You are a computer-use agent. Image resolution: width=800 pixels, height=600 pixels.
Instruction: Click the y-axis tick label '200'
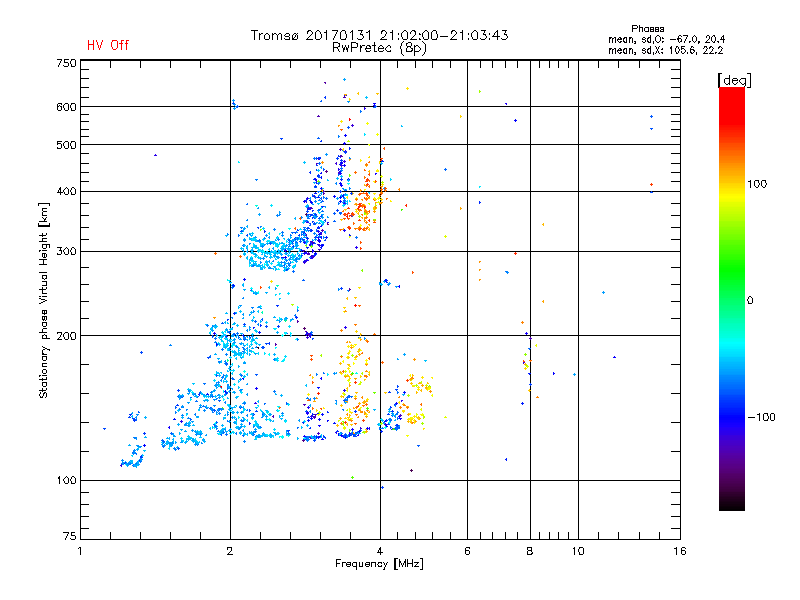[66, 336]
